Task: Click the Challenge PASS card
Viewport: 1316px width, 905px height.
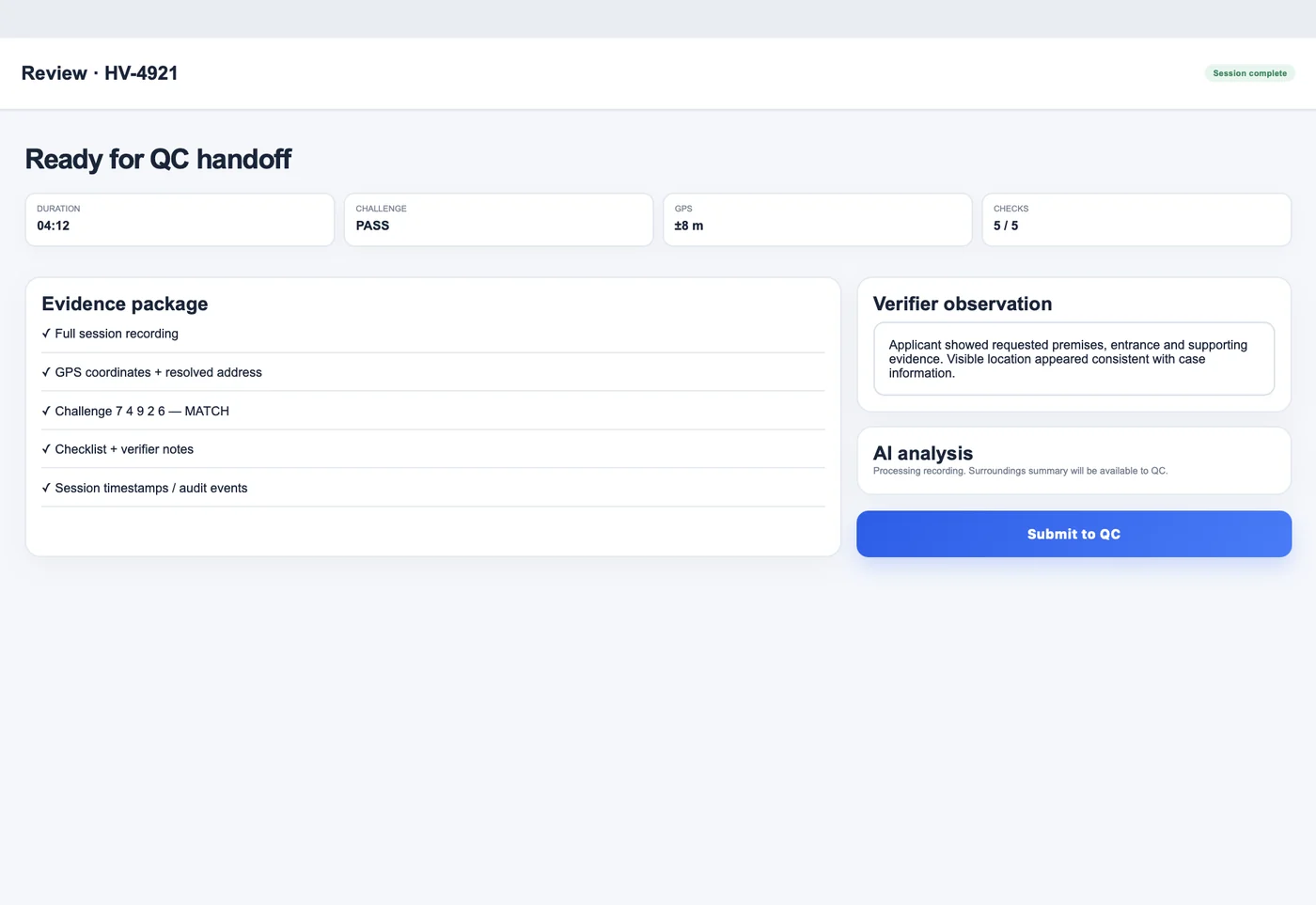Action: pyautogui.click(x=498, y=220)
